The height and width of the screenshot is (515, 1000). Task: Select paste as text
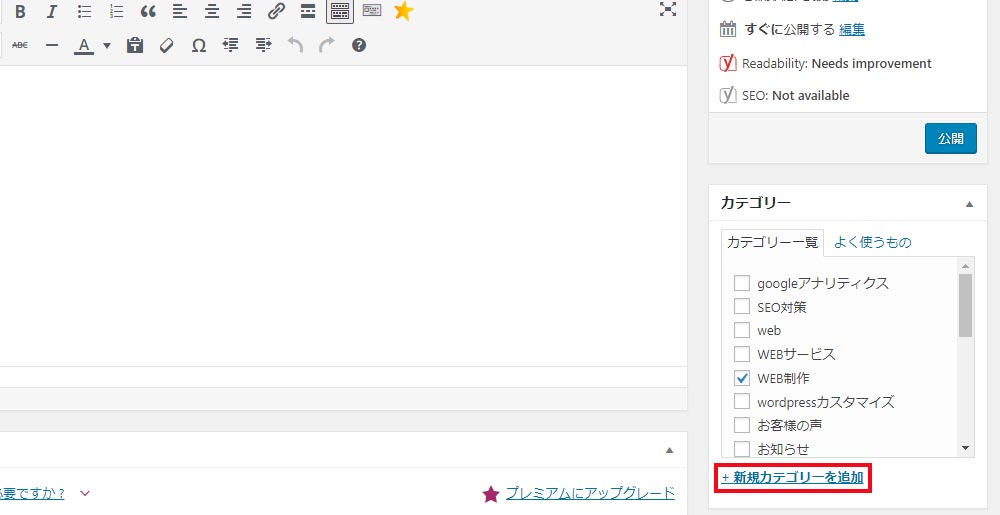(x=135, y=45)
